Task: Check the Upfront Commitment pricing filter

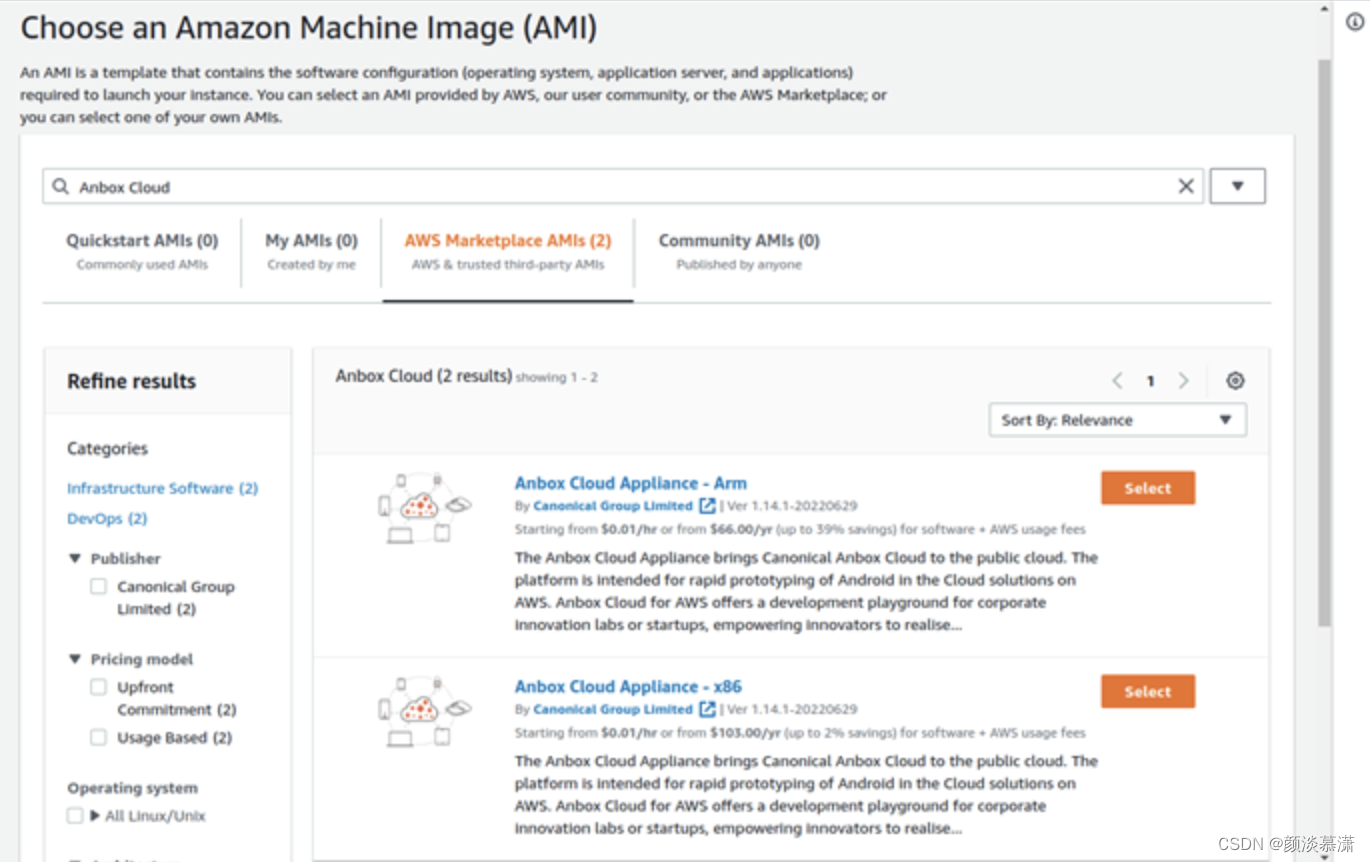Action: click(98, 687)
